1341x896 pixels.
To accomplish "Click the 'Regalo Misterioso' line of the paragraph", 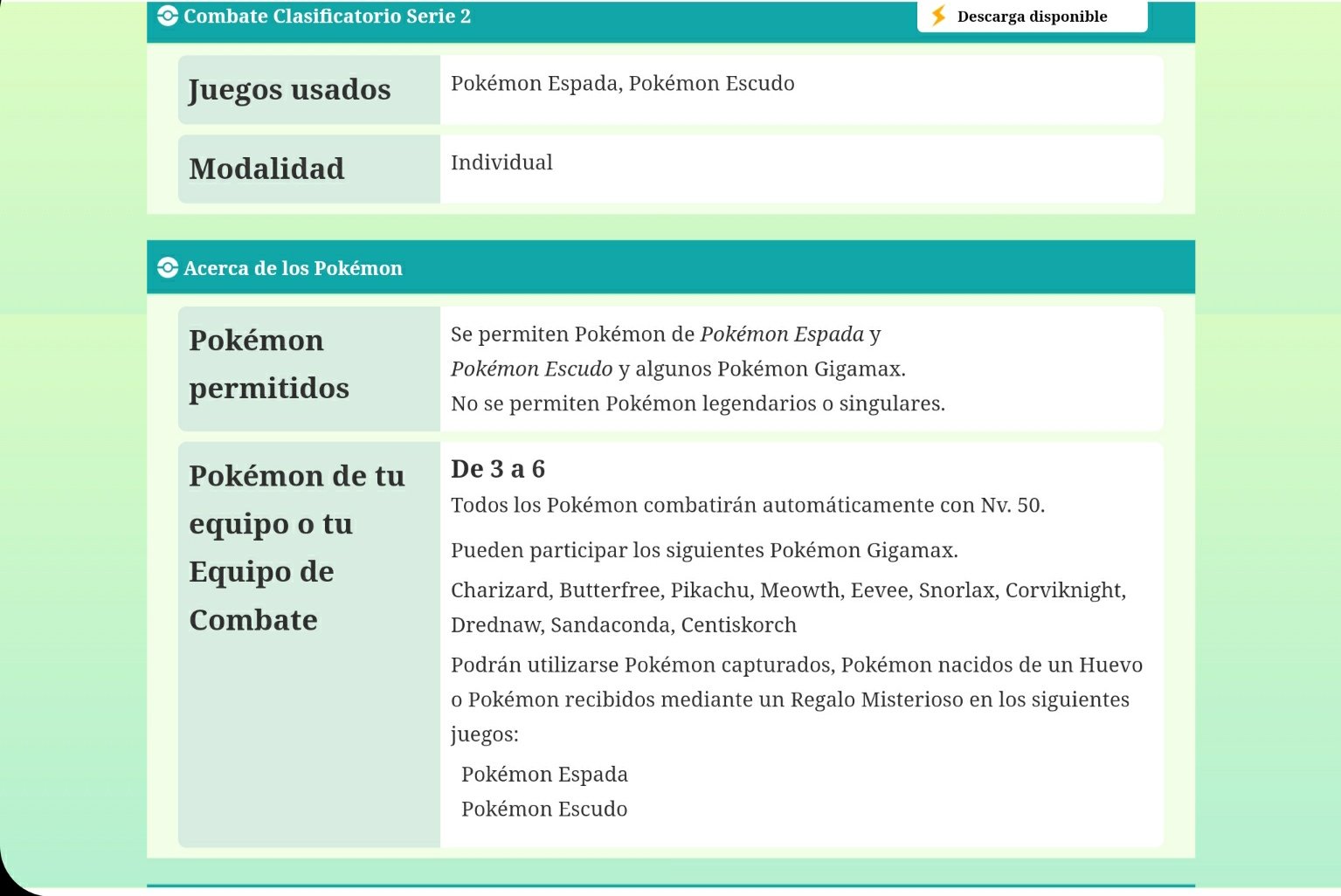I will (791, 700).
